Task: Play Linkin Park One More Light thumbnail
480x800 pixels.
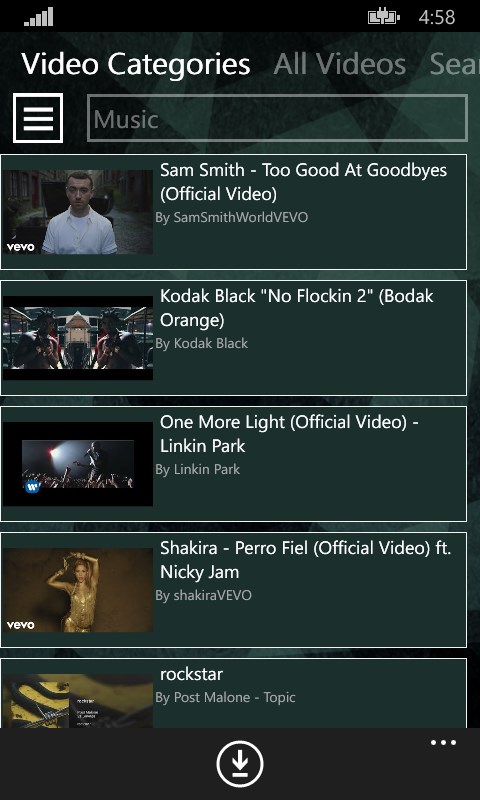Action: (x=78, y=464)
